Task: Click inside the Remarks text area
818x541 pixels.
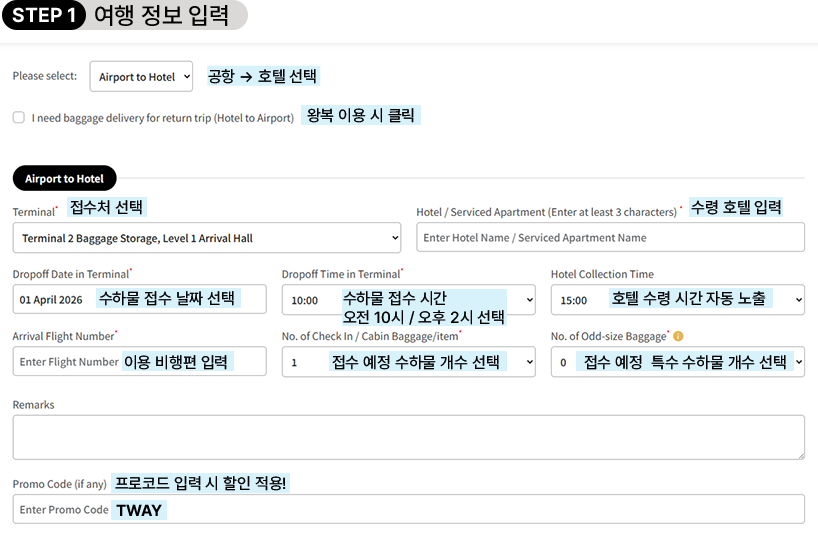Action: point(408,437)
